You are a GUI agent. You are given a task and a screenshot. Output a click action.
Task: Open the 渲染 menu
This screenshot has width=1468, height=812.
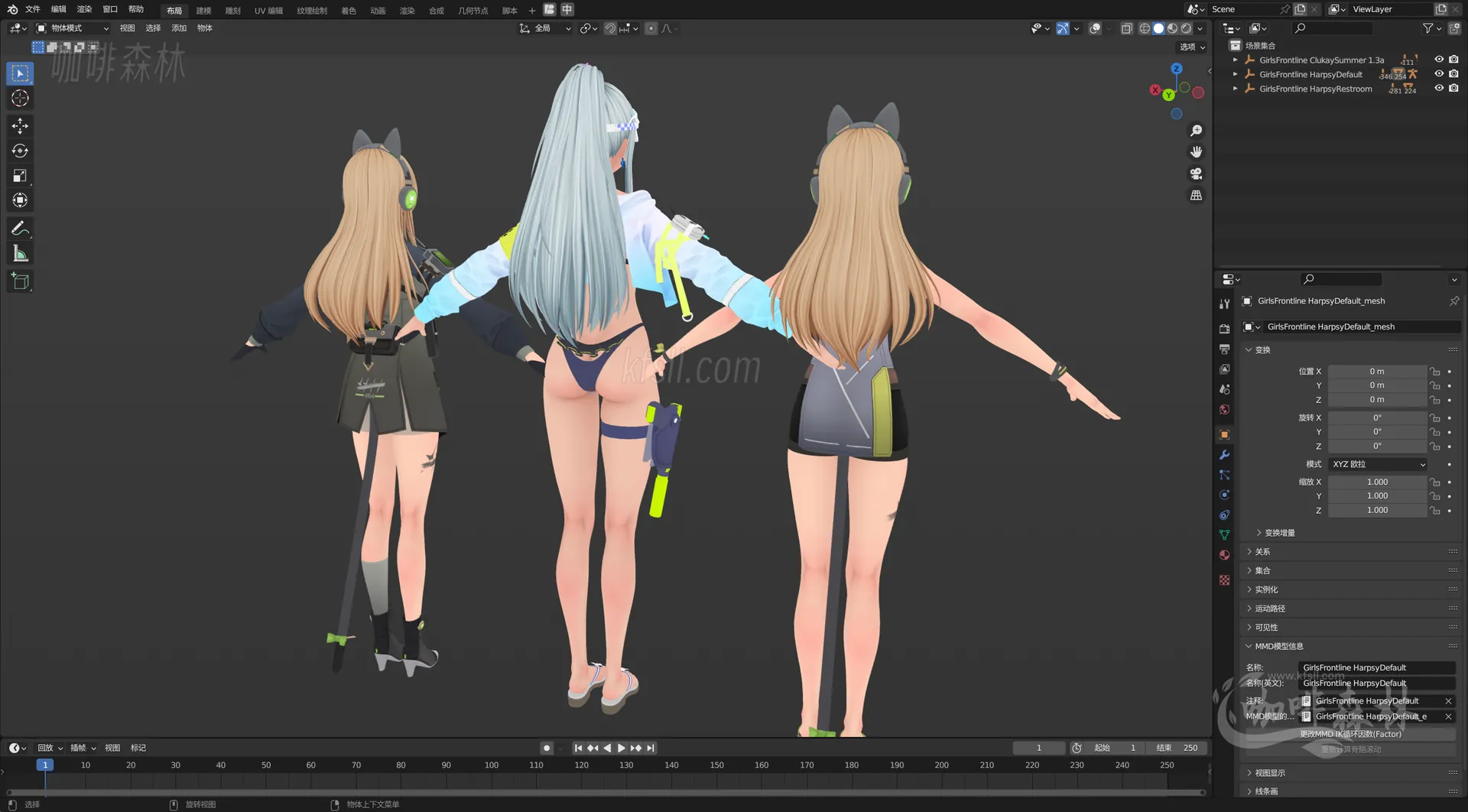83,9
